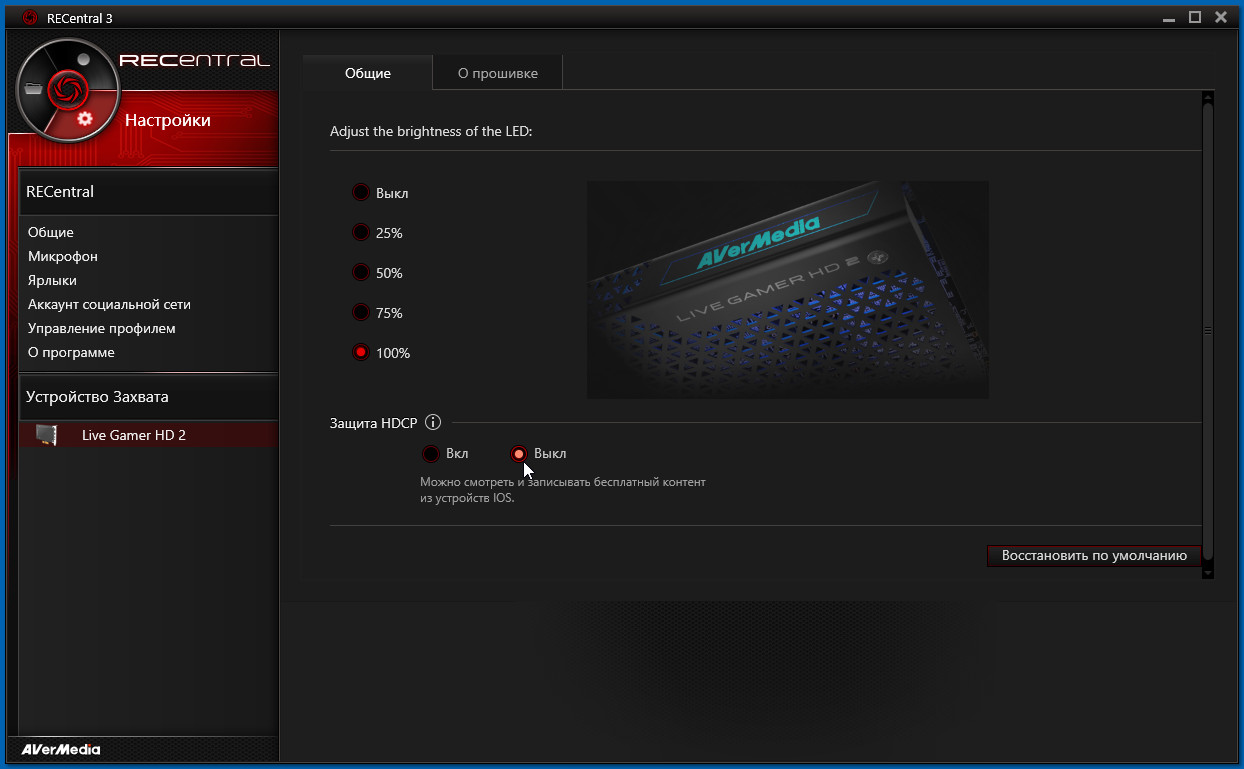Click the Настройки heading
The width and height of the screenshot is (1244, 769).
[167, 120]
